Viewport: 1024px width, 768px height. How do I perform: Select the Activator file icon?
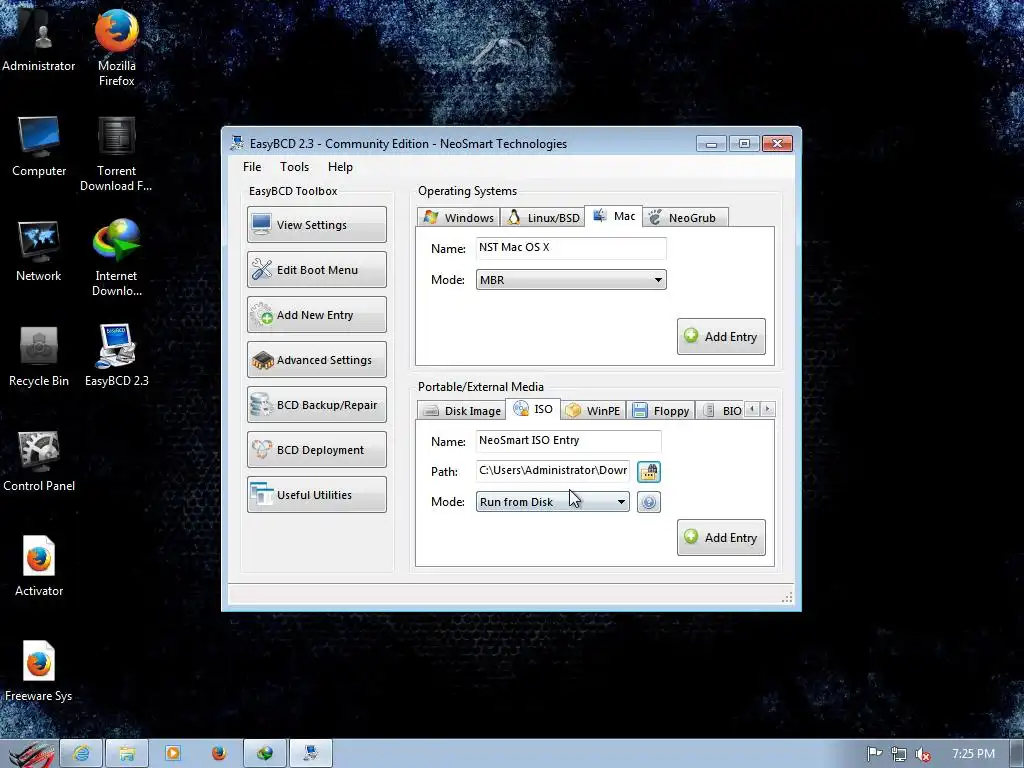[39, 566]
